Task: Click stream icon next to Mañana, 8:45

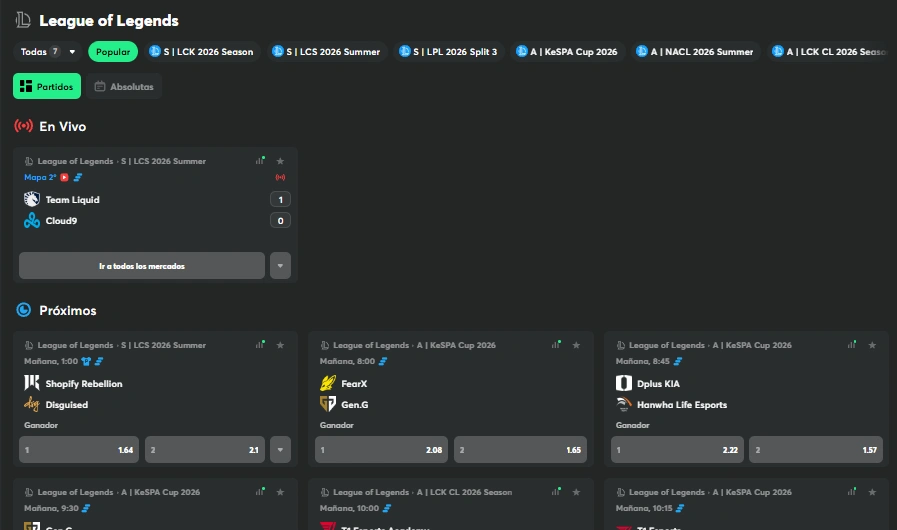Action: pyautogui.click(x=678, y=361)
